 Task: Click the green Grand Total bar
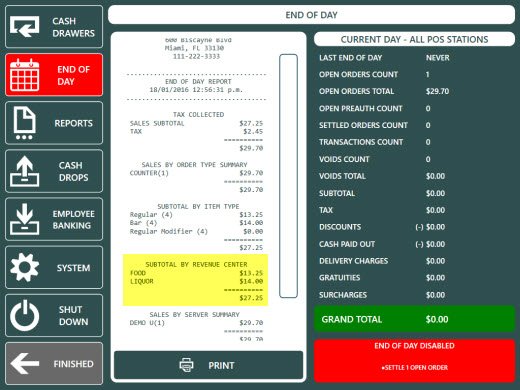[x=414, y=319]
